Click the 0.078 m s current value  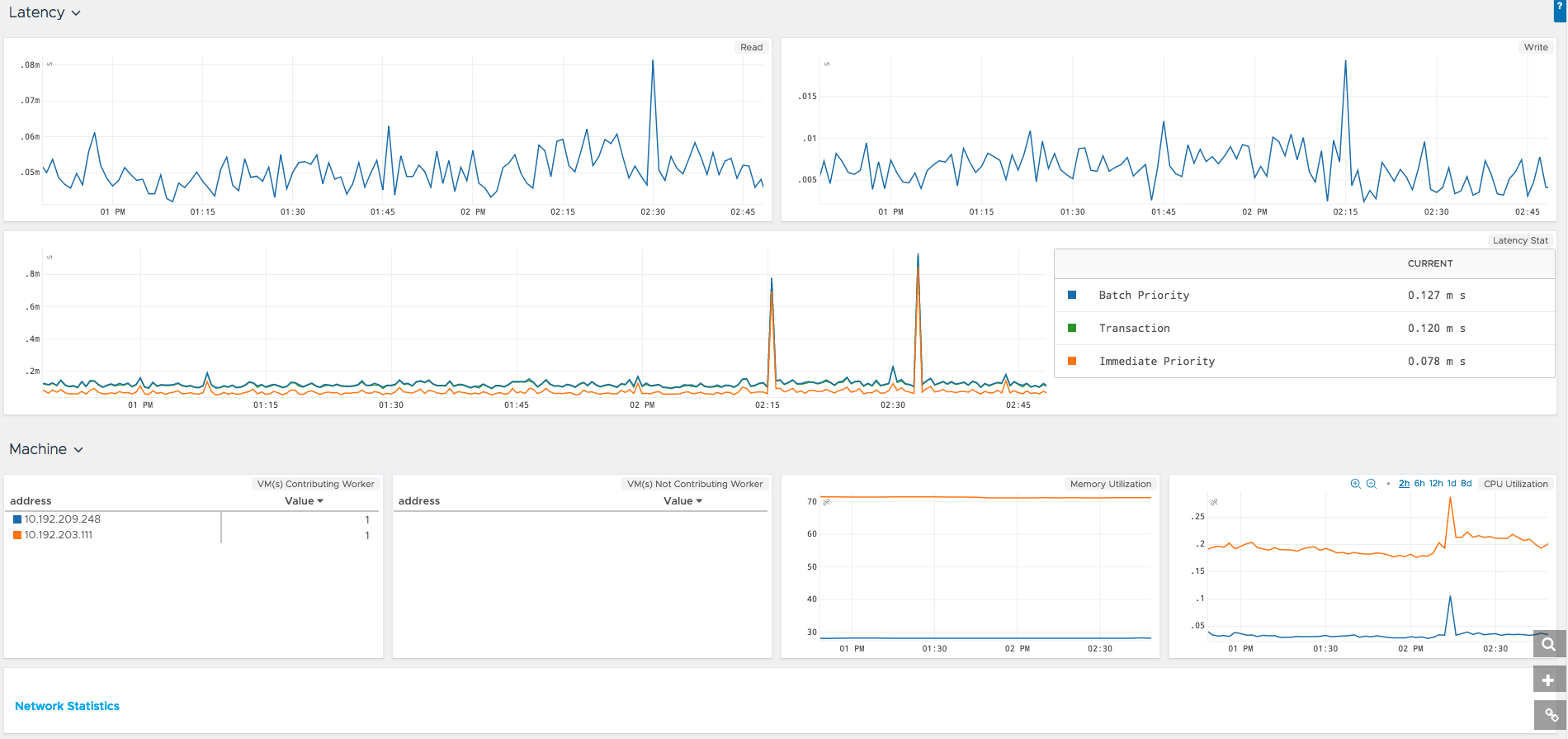[1437, 361]
